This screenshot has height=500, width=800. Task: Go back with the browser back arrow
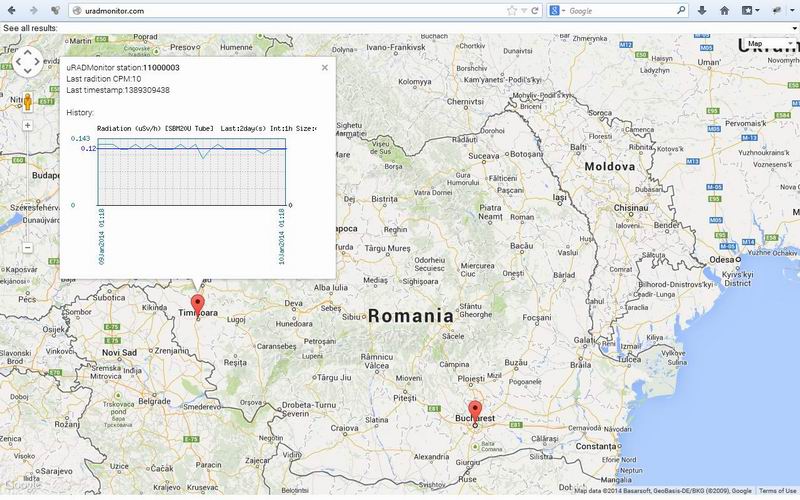pyautogui.click(x=11, y=10)
